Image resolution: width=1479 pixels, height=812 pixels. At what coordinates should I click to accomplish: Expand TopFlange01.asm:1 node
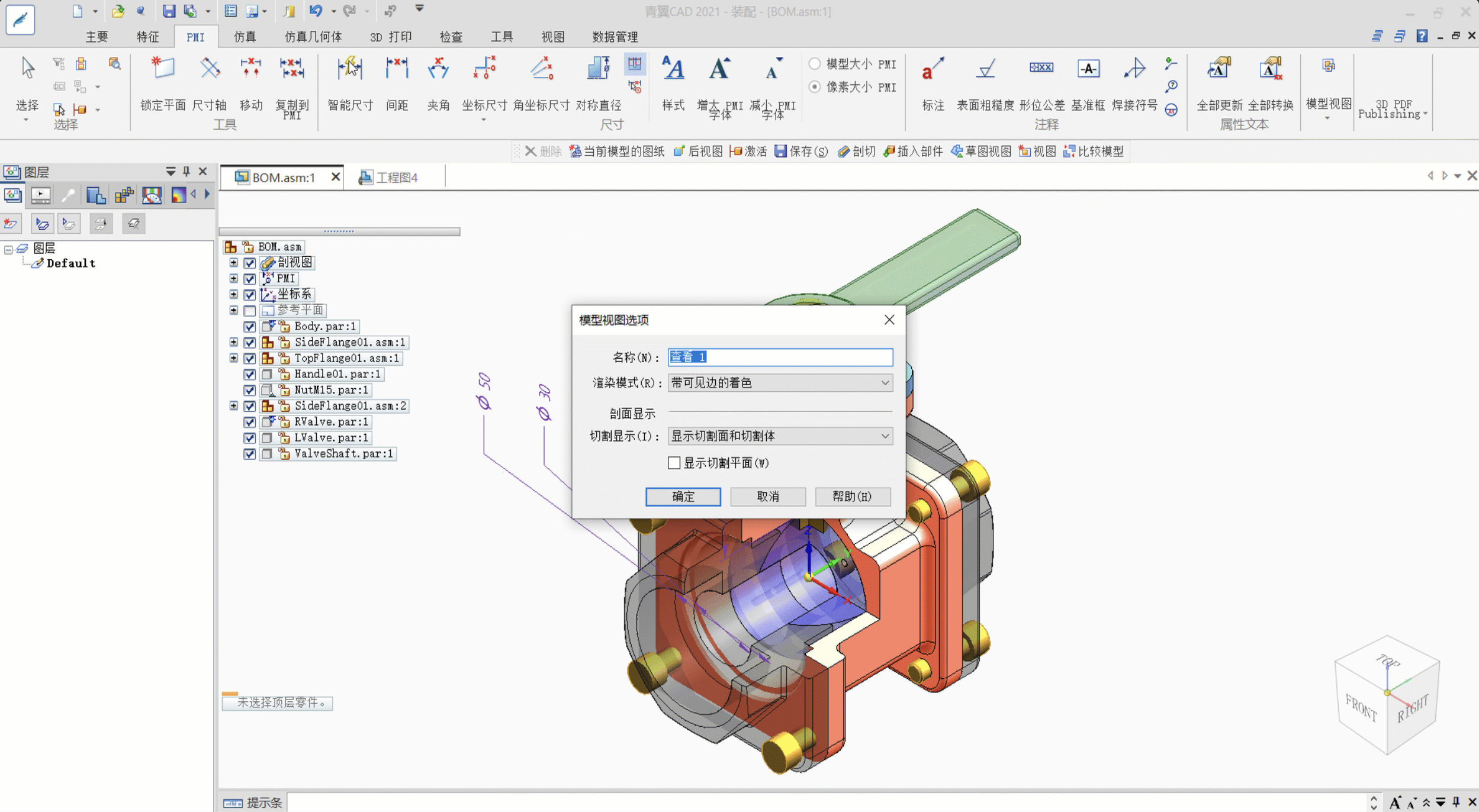(234, 358)
